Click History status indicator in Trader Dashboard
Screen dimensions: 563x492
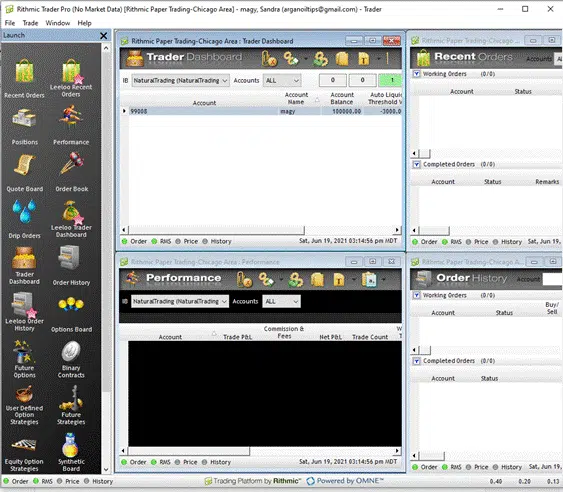(x=217, y=241)
